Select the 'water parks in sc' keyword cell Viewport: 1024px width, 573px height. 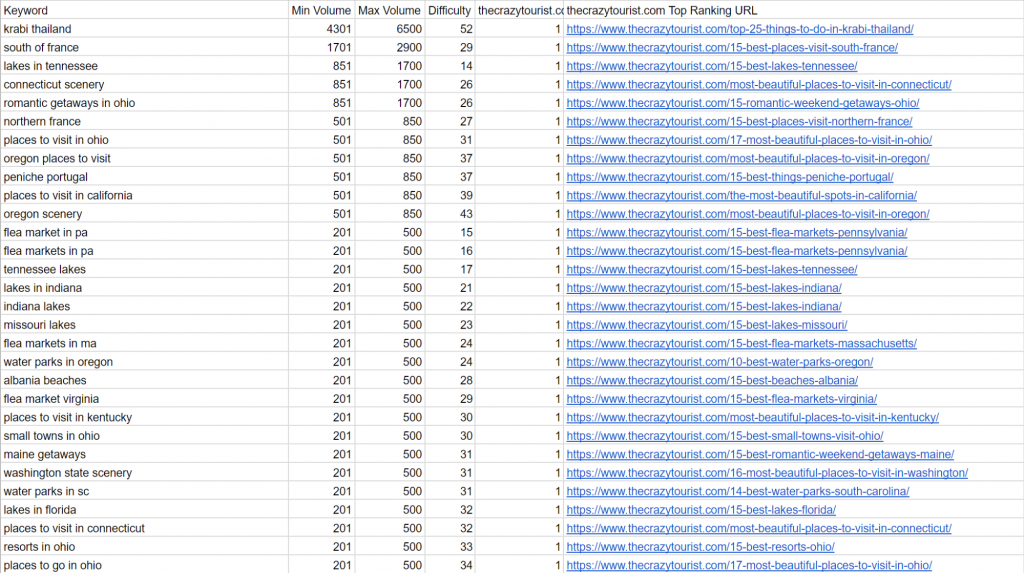point(144,491)
